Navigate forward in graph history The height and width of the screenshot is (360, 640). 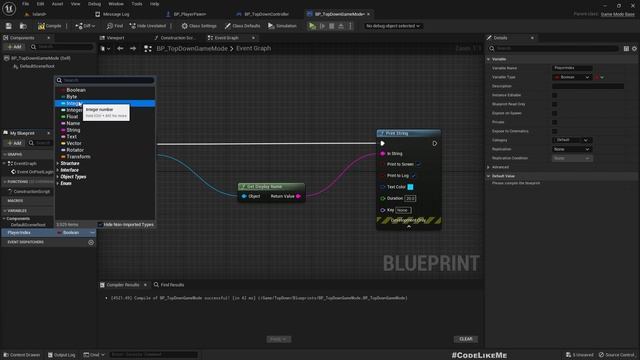(133, 49)
